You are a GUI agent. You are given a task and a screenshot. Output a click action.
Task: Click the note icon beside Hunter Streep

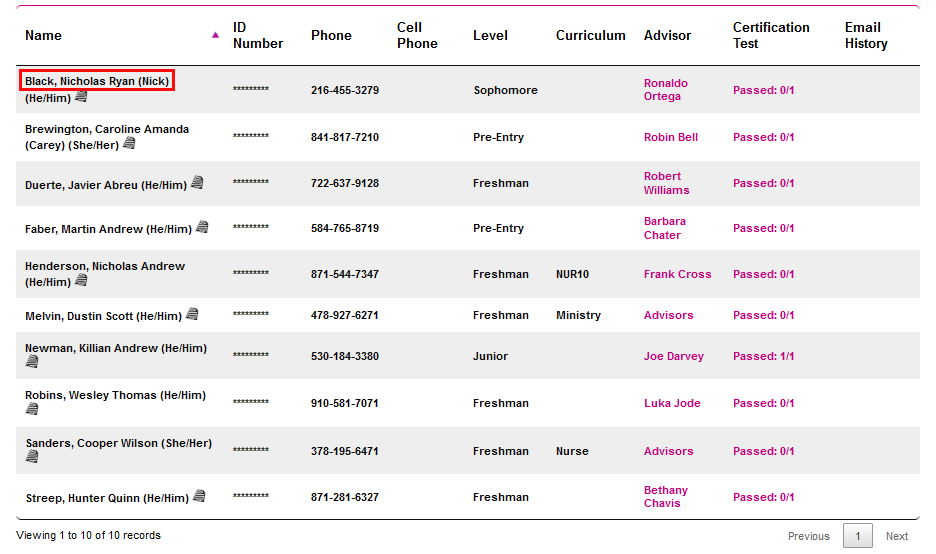[199, 497]
